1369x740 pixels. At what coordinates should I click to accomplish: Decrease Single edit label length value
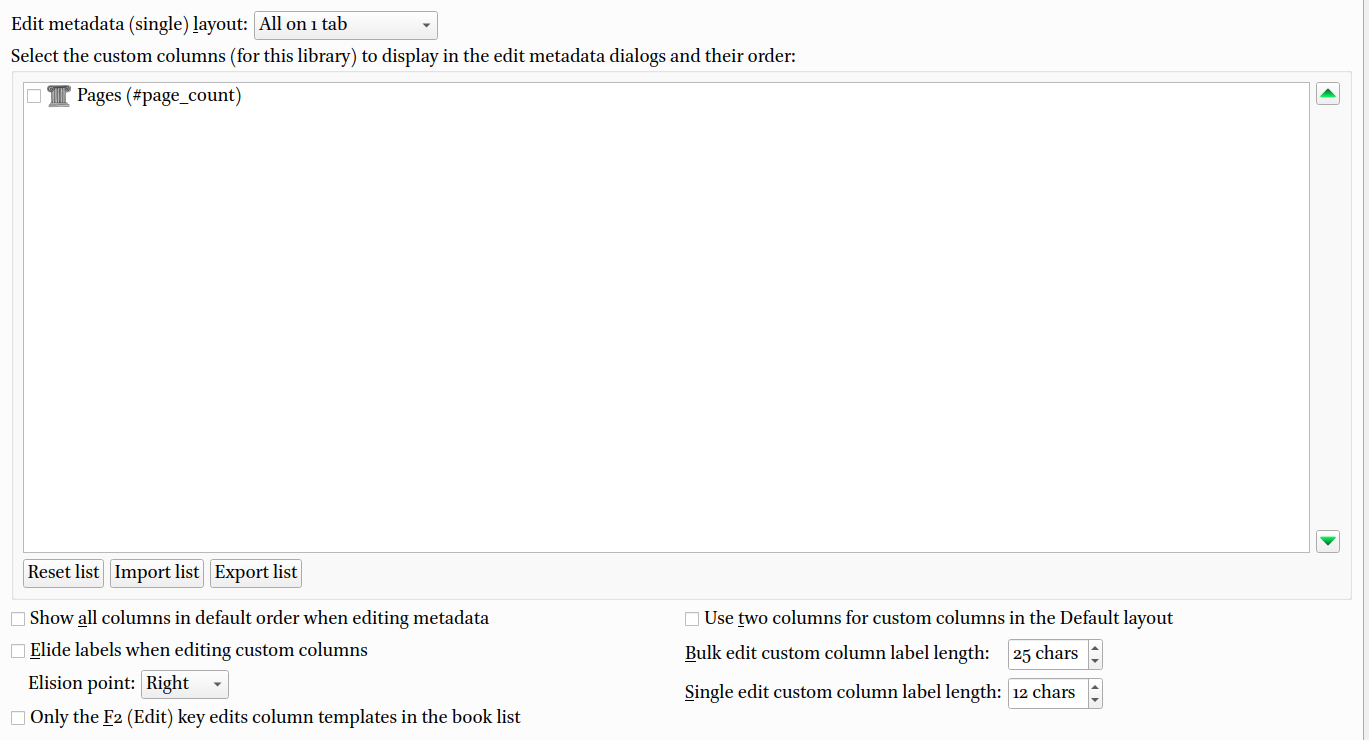point(1095,700)
